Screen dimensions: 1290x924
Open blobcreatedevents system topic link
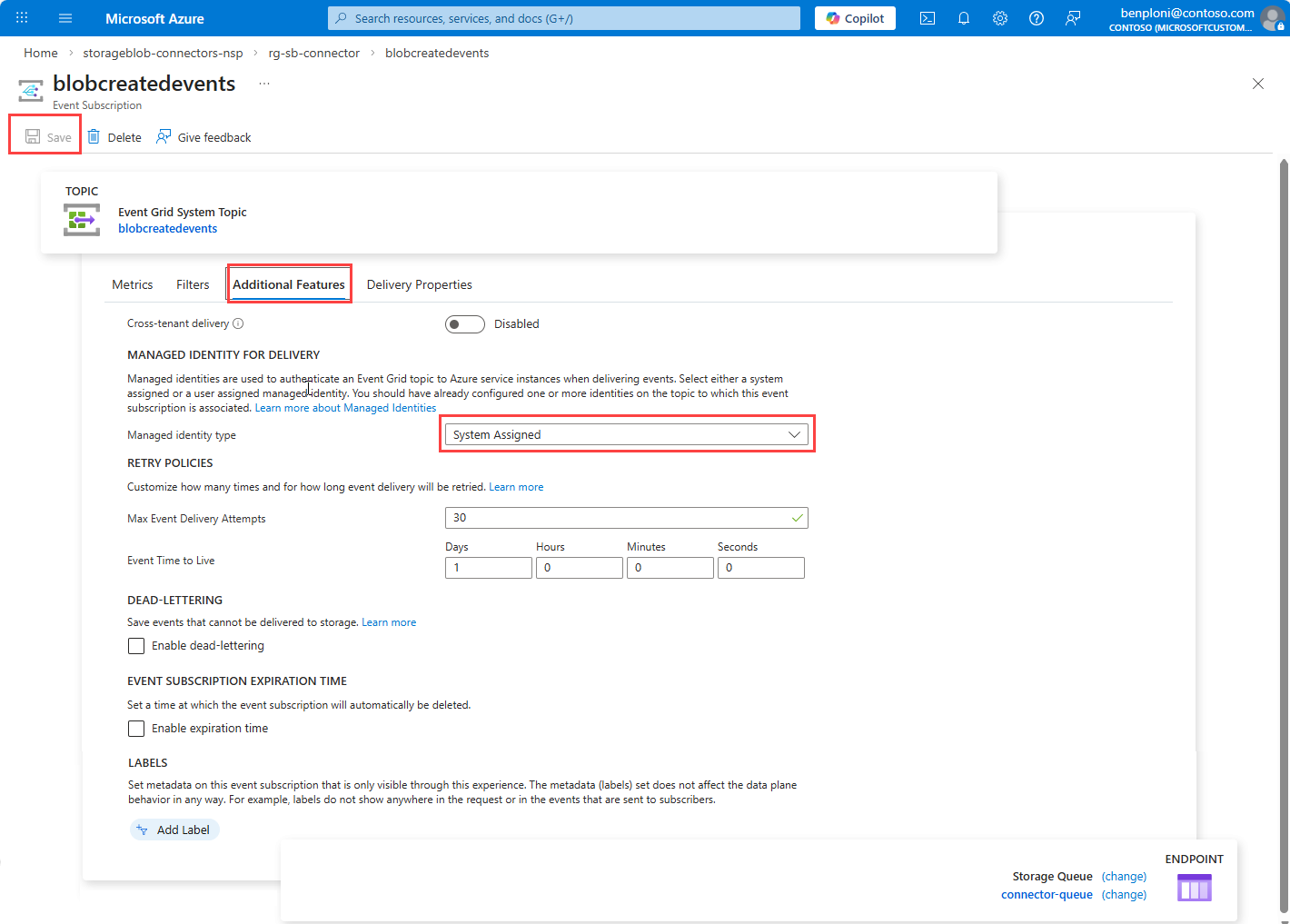168,229
